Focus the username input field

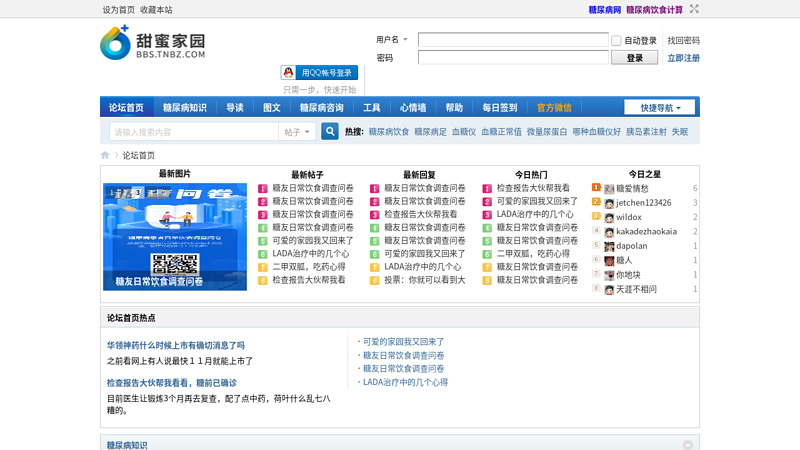click(x=513, y=40)
